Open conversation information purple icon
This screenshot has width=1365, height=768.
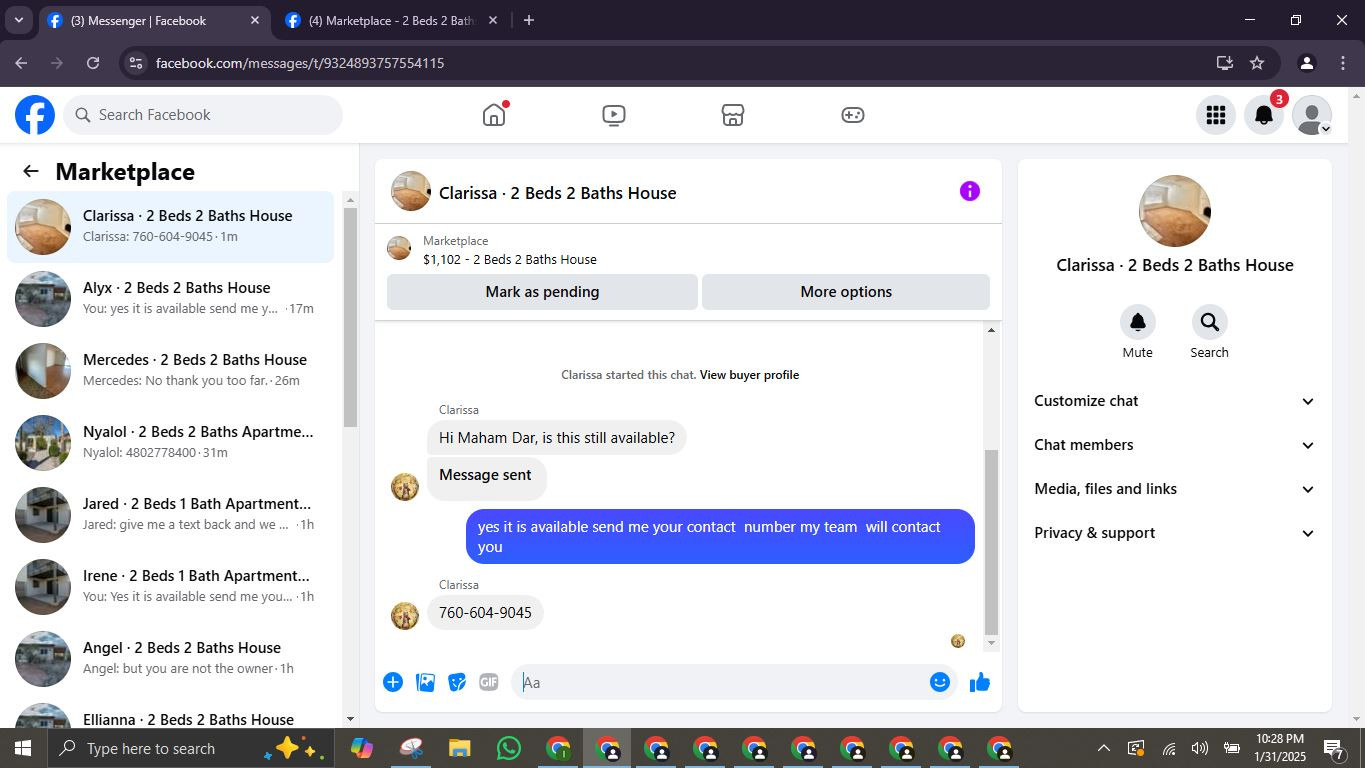pyautogui.click(x=970, y=191)
